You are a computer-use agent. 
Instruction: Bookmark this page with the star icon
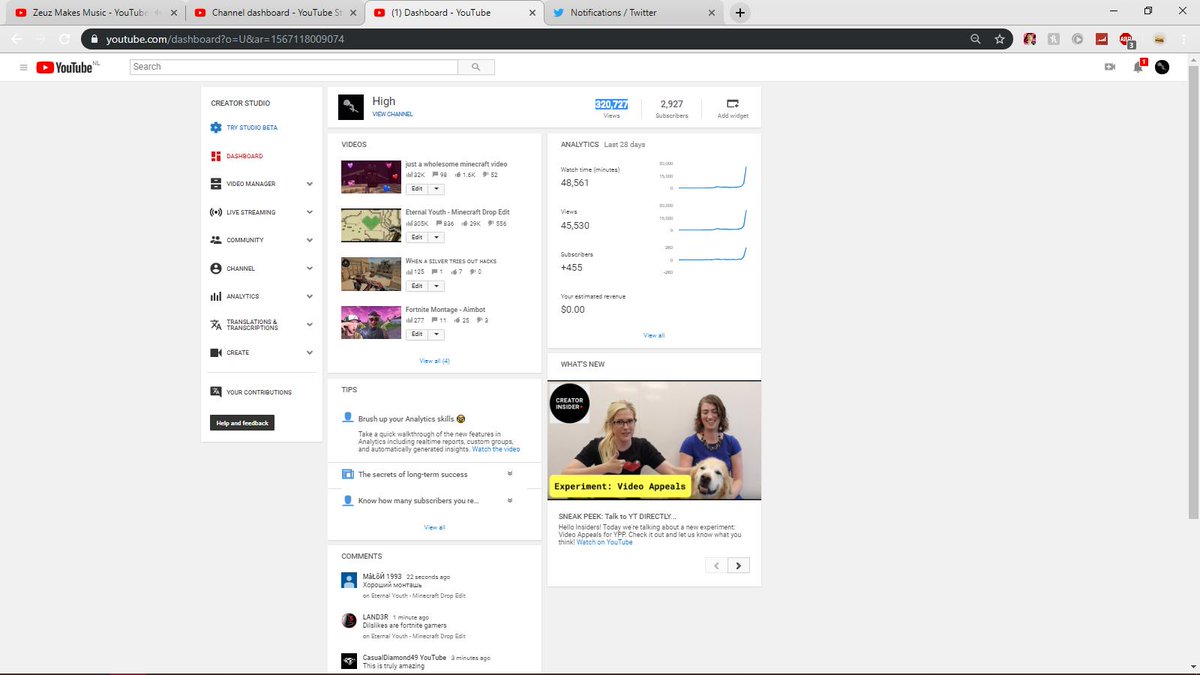[1000, 40]
